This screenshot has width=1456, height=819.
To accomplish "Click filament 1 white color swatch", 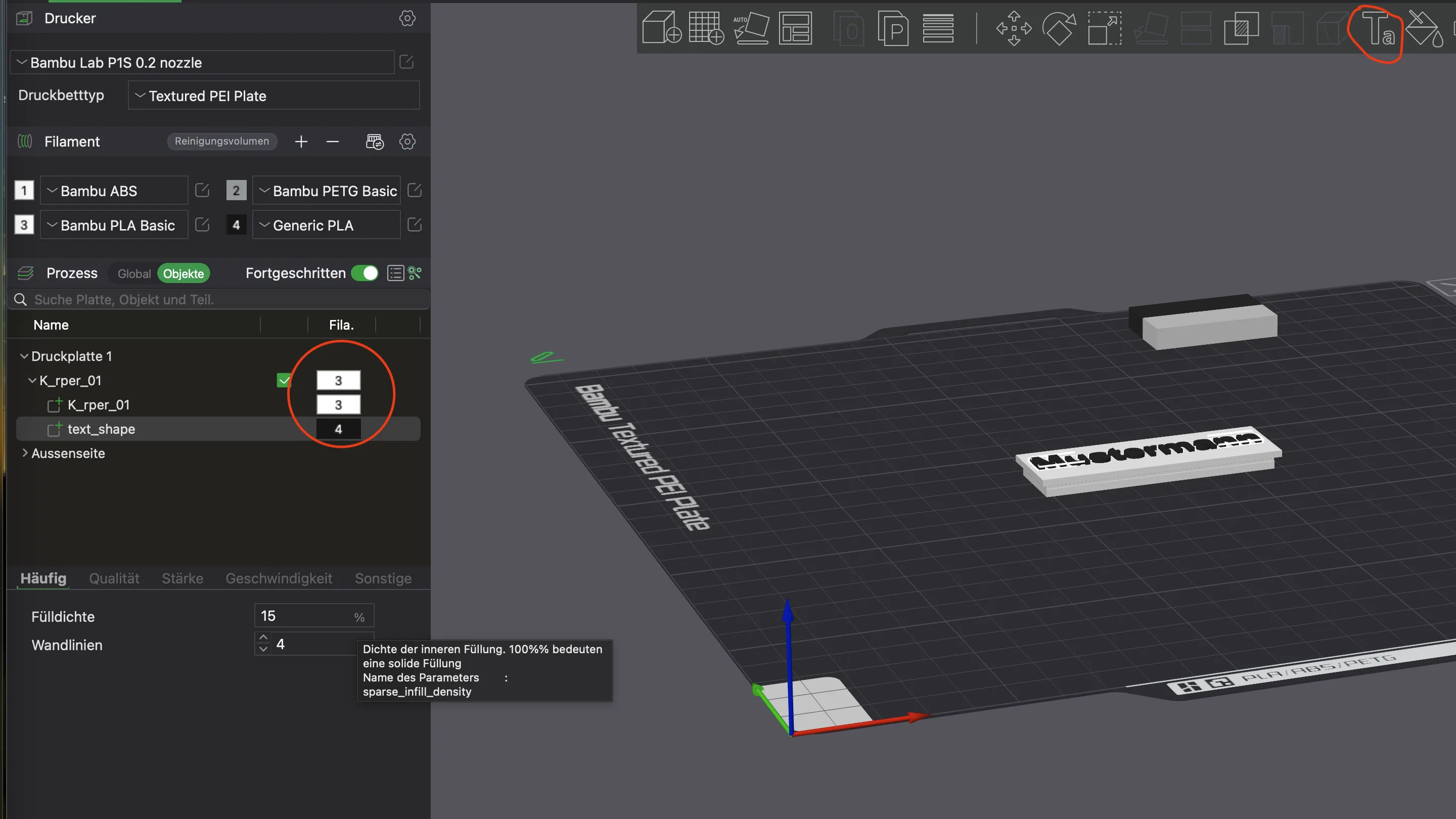I will pyautogui.click(x=24, y=191).
